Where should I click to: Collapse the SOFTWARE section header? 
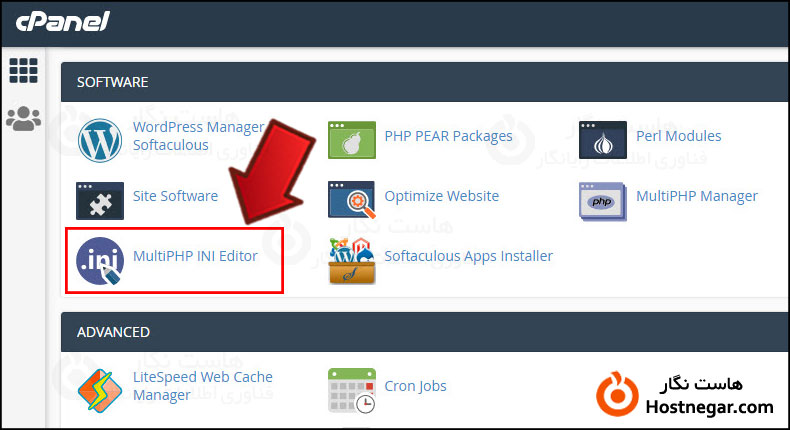click(x=420, y=82)
